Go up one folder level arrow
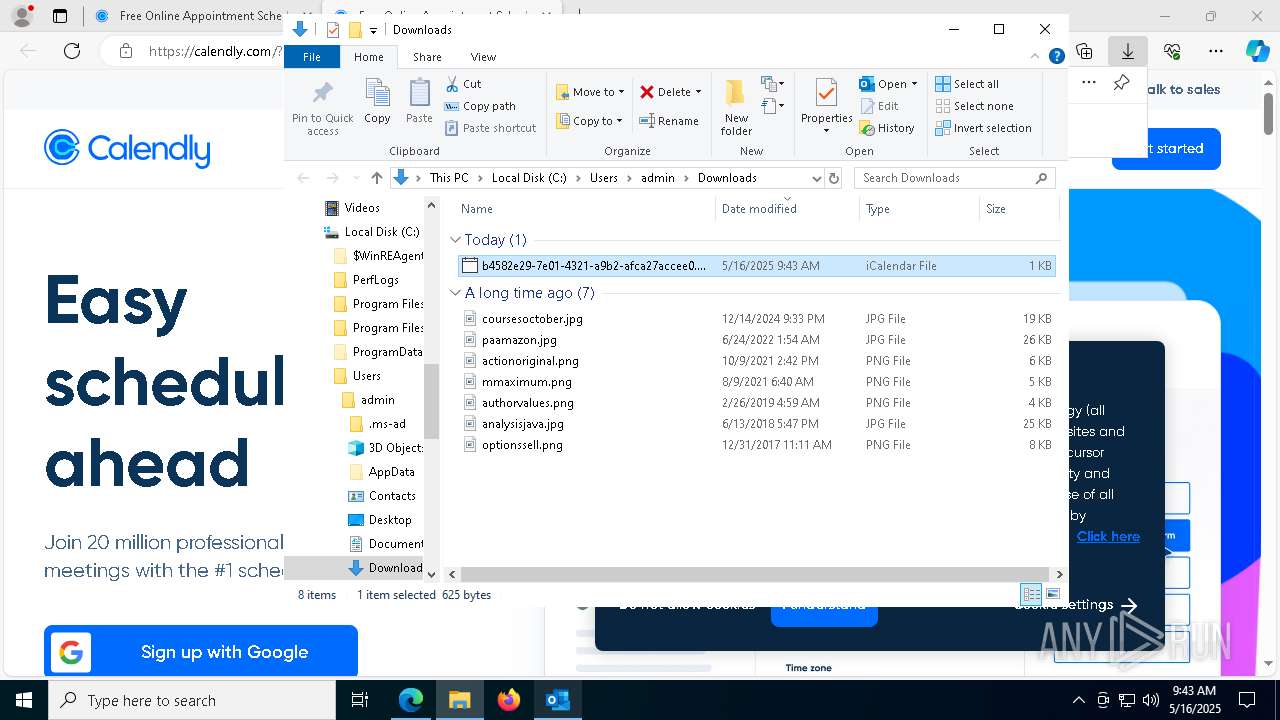Viewport: 1280px width, 720px height. (x=376, y=178)
